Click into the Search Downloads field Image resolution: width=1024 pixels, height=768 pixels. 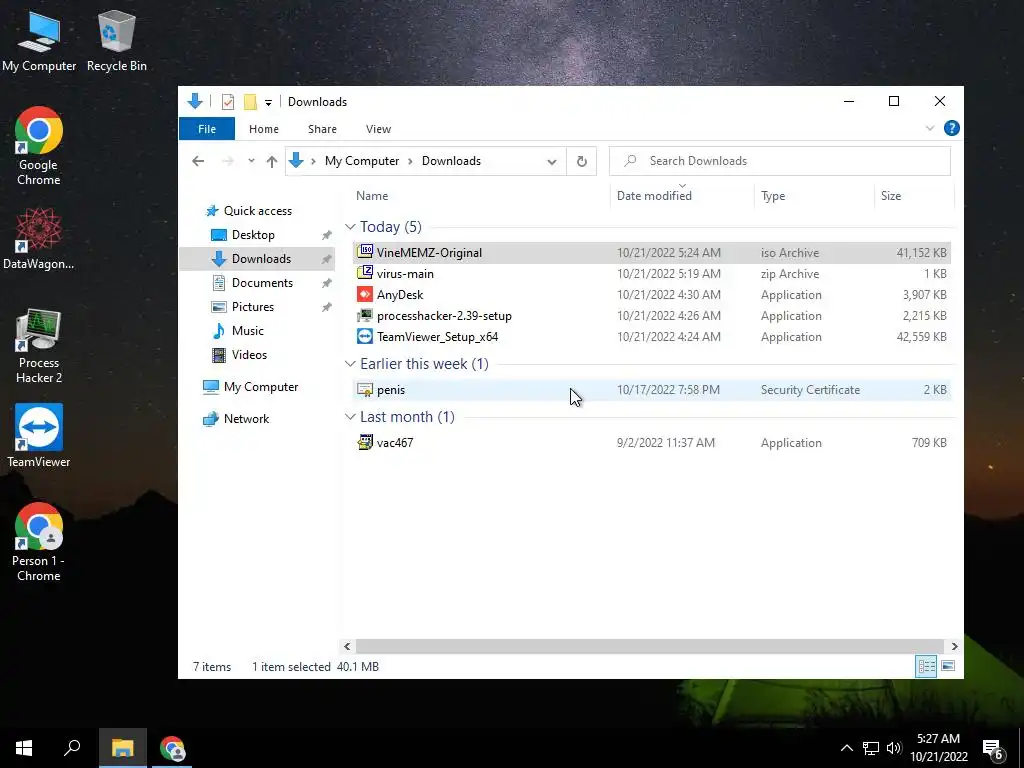click(x=780, y=161)
